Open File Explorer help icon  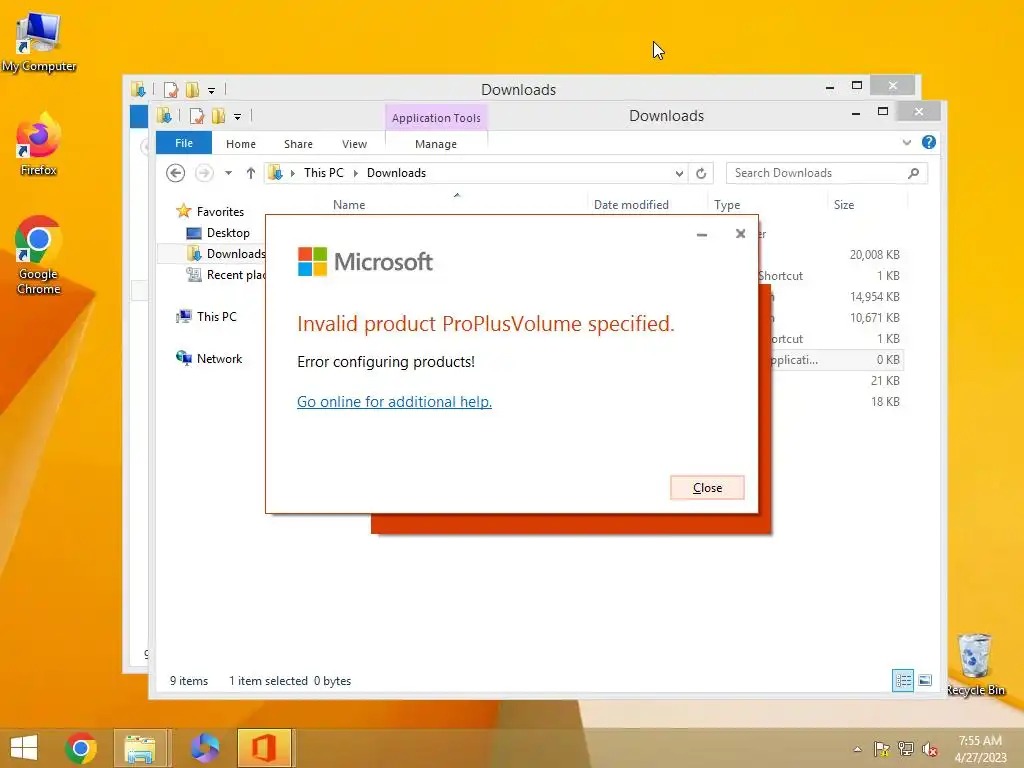point(929,142)
